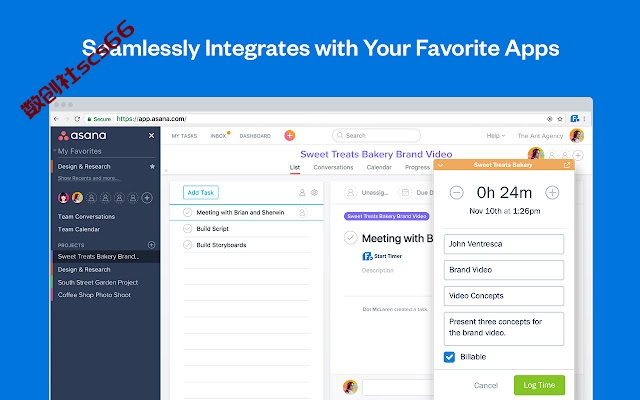Screen dimensions: 640x400
Task: Open Coffee Shop Photo Shoot project
Action: point(94,295)
